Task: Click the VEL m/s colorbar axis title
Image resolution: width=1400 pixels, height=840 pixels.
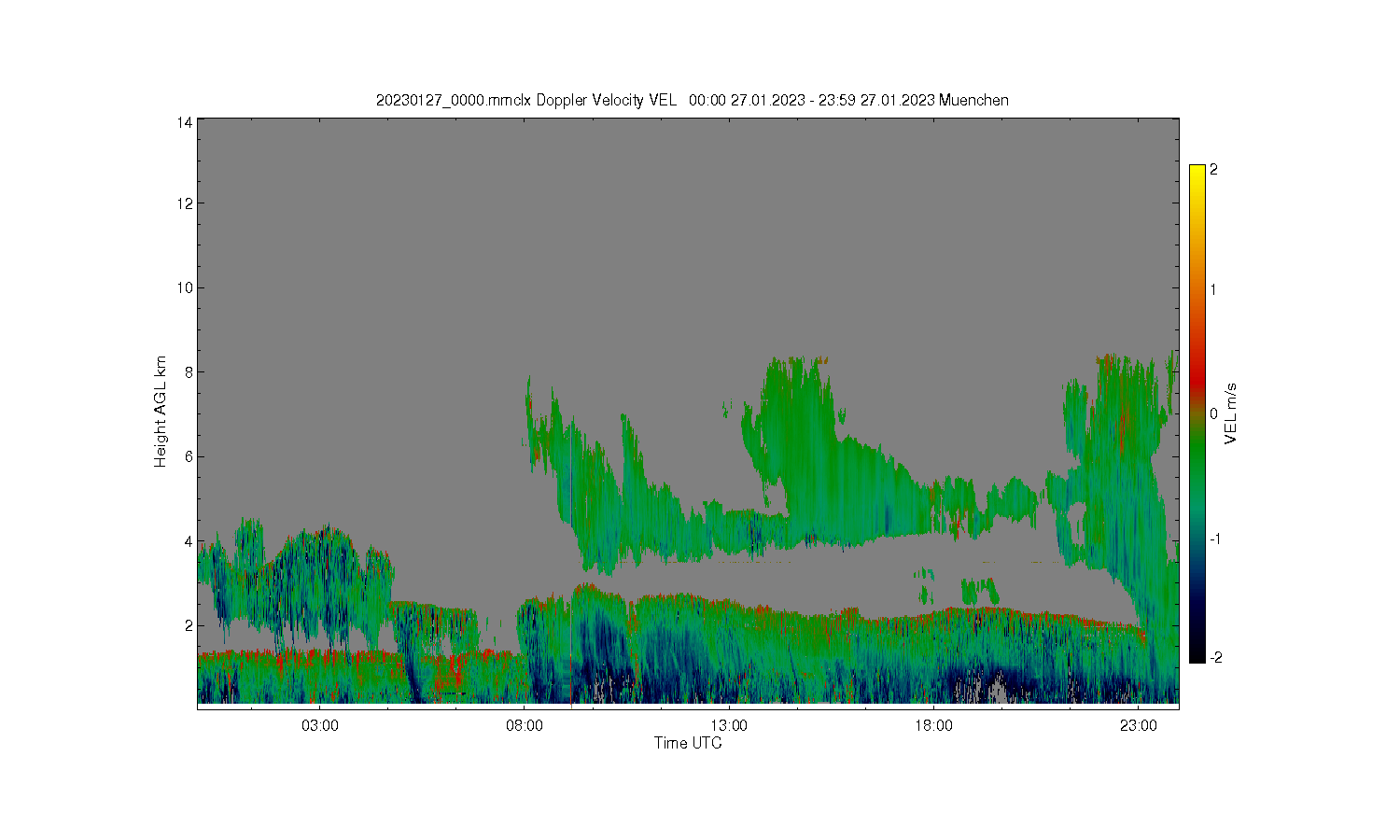Action: (x=1231, y=413)
